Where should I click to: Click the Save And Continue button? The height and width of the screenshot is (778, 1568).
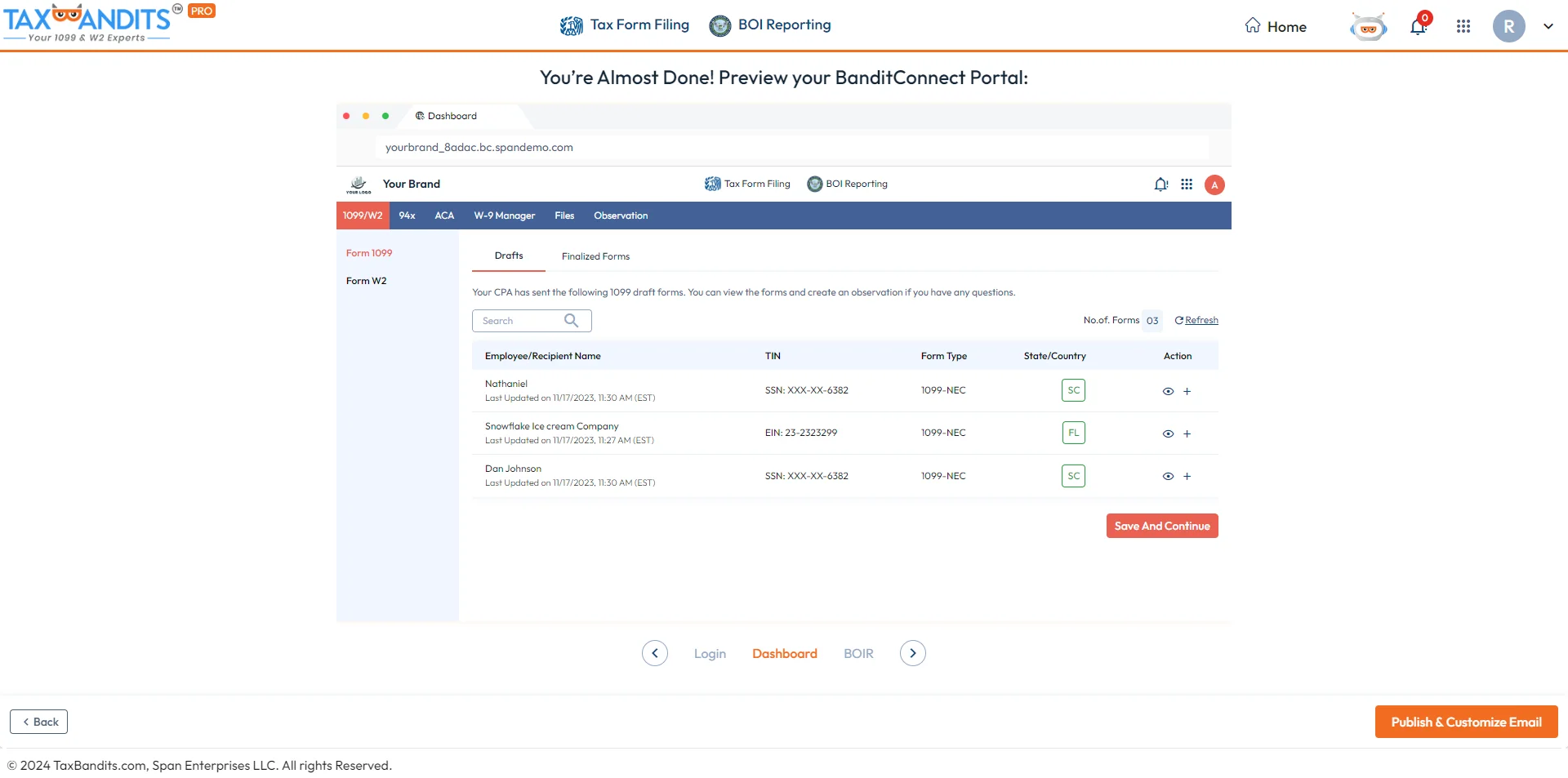(x=1162, y=526)
